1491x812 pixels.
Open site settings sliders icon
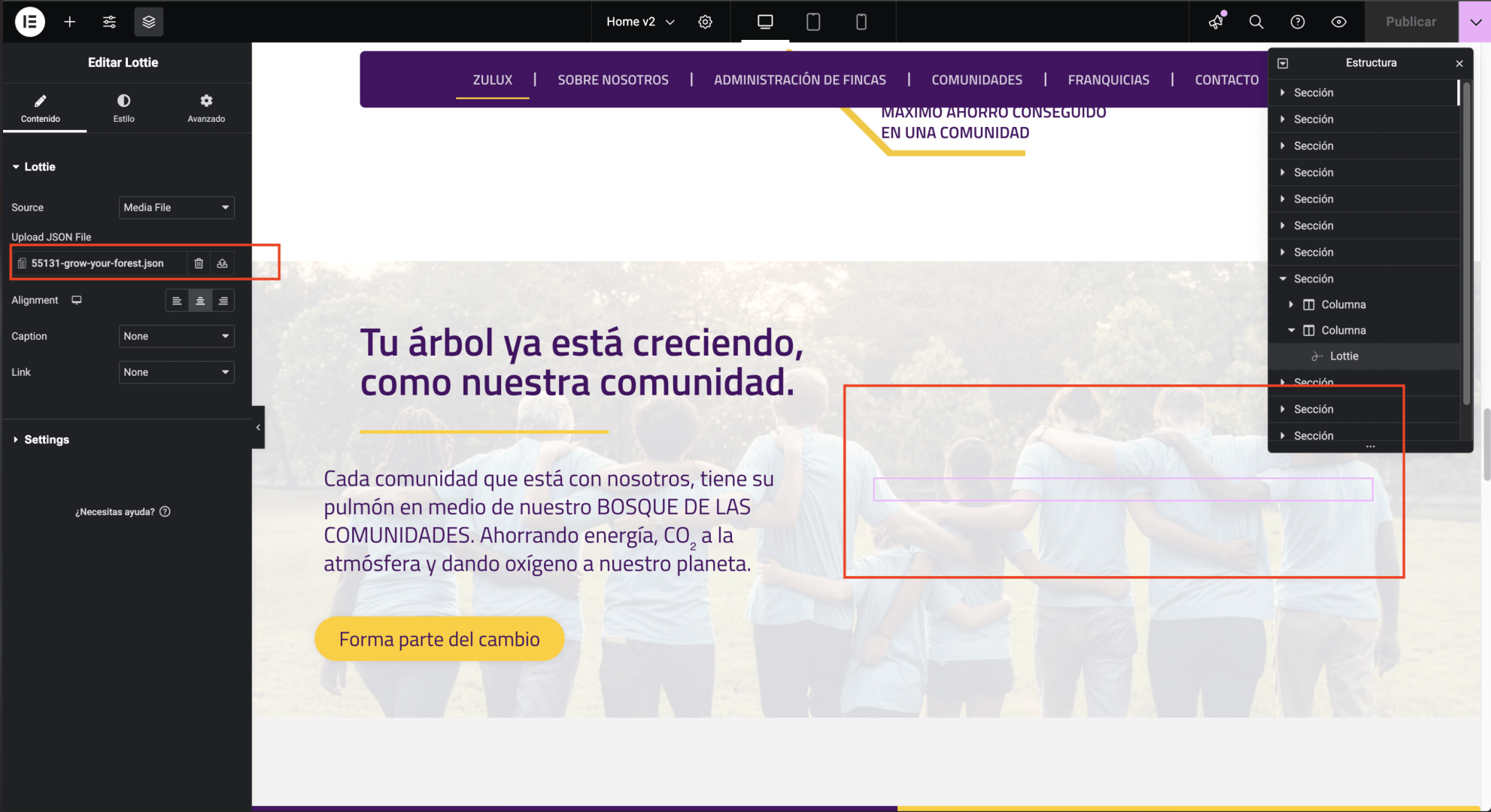pyautogui.click(x=109, y=22)
